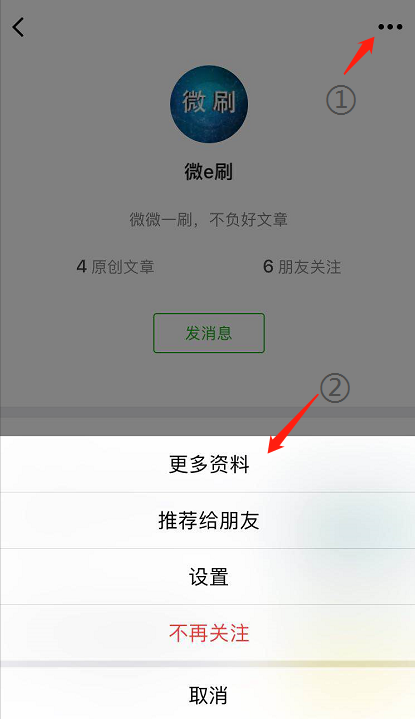
Task: Choose 更多资料 from the action sheet
Action: click(x=207, y=464)
